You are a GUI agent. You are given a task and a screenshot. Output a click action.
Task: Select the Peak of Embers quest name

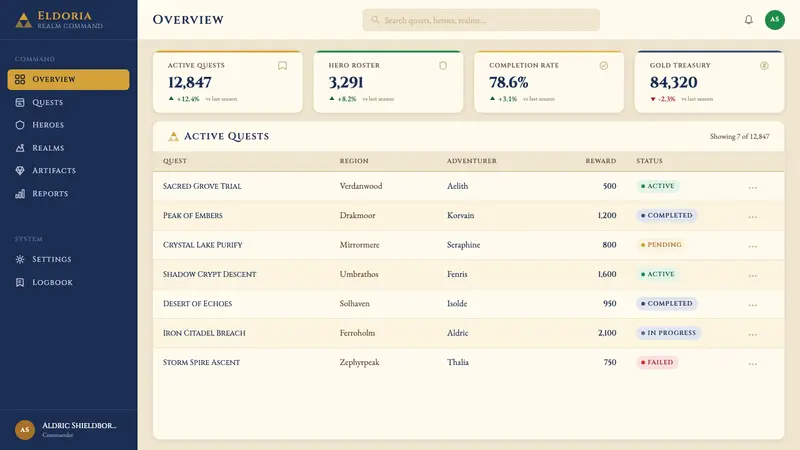[193, 215]
